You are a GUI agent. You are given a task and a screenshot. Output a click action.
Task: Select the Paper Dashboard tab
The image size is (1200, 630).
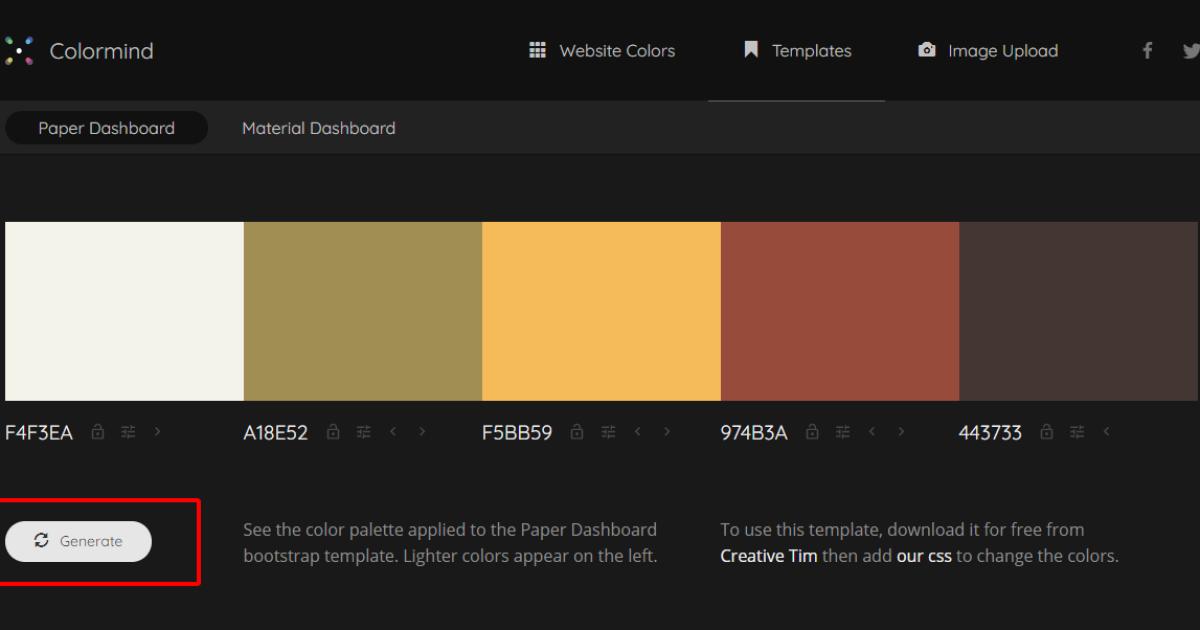pyautogui.click(x=106, y=127)
